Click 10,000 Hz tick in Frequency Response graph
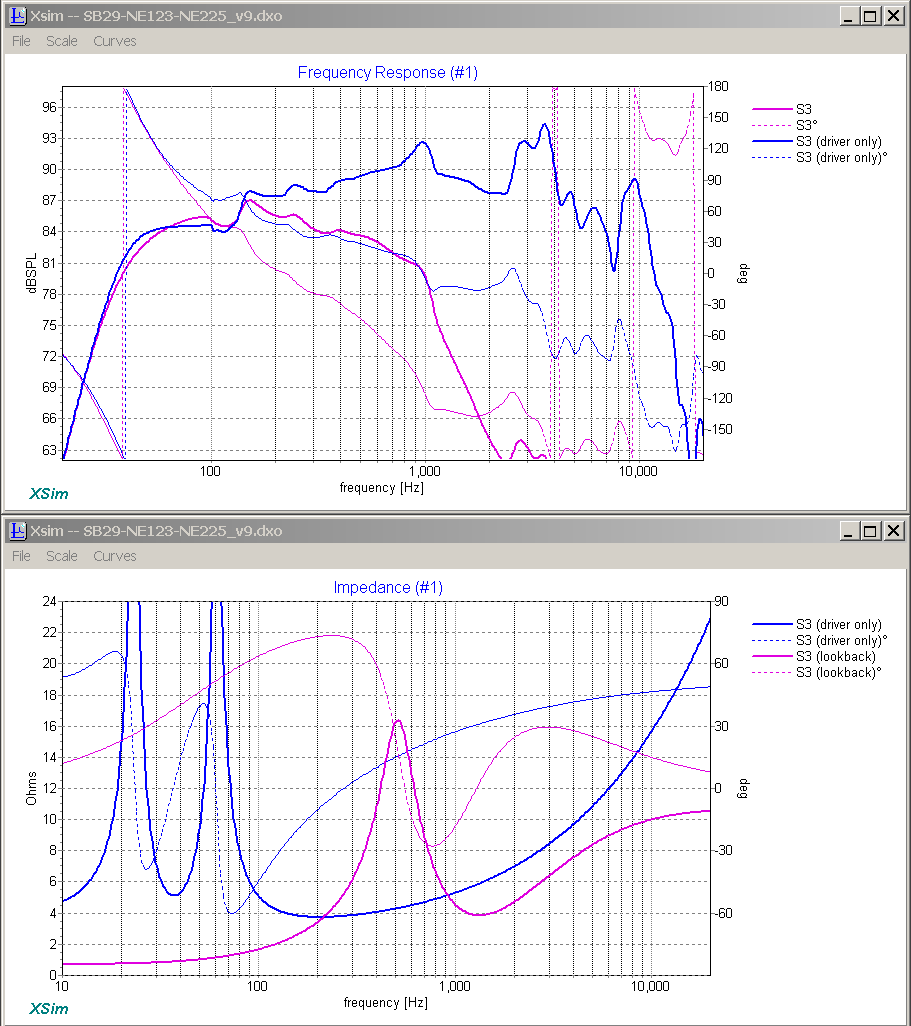 [638, 471]
